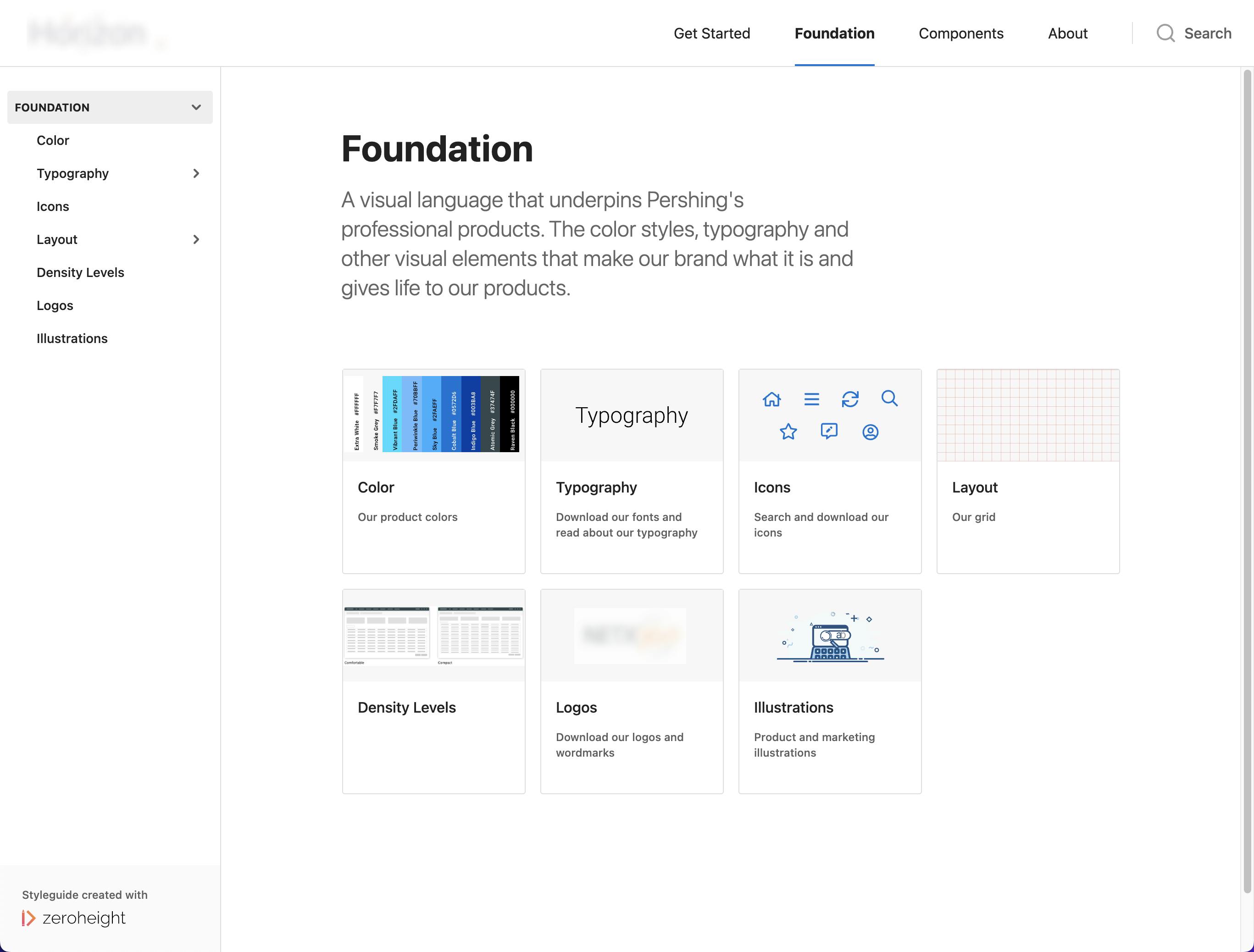Click 'Our grid' description text
This screenshot has height=952, width=1254.
pos(973,517)
